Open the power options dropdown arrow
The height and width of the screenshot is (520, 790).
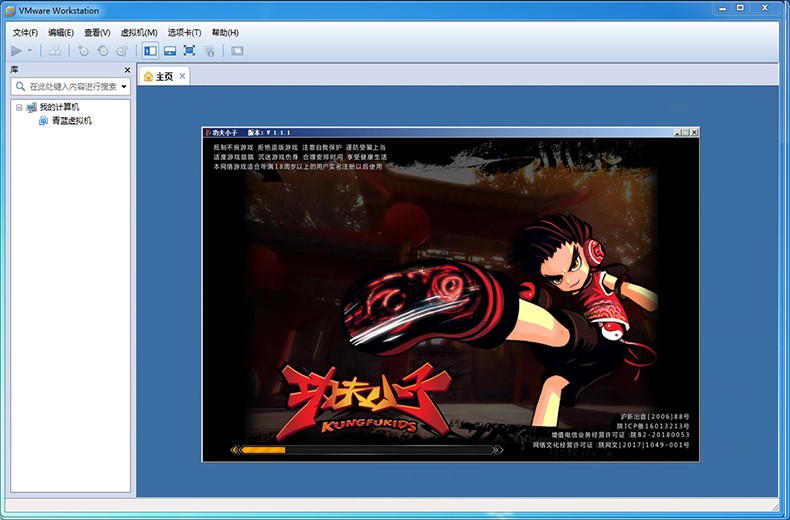(30, 50)
